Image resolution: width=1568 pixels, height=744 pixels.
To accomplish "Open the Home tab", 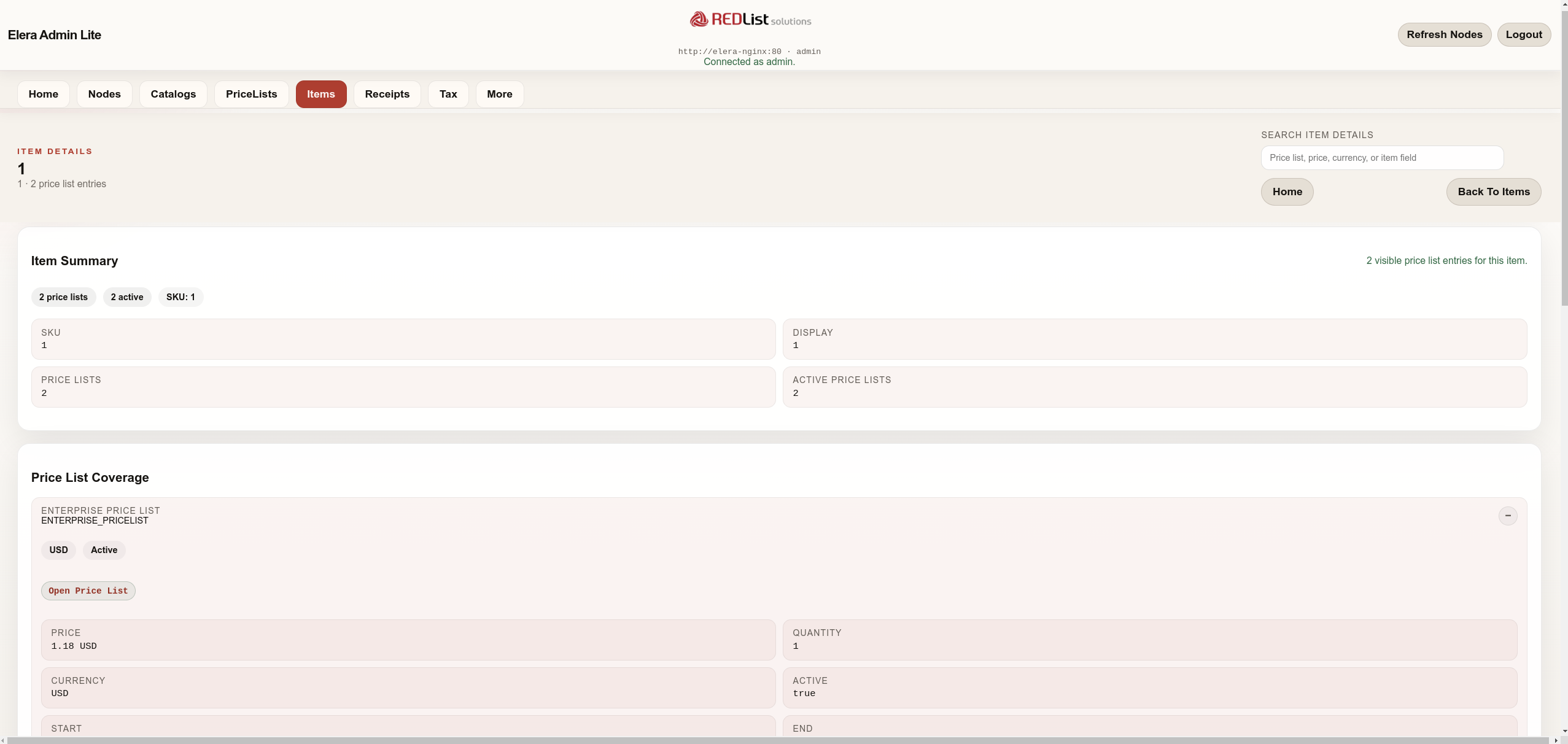I will [x=43, y=94].
